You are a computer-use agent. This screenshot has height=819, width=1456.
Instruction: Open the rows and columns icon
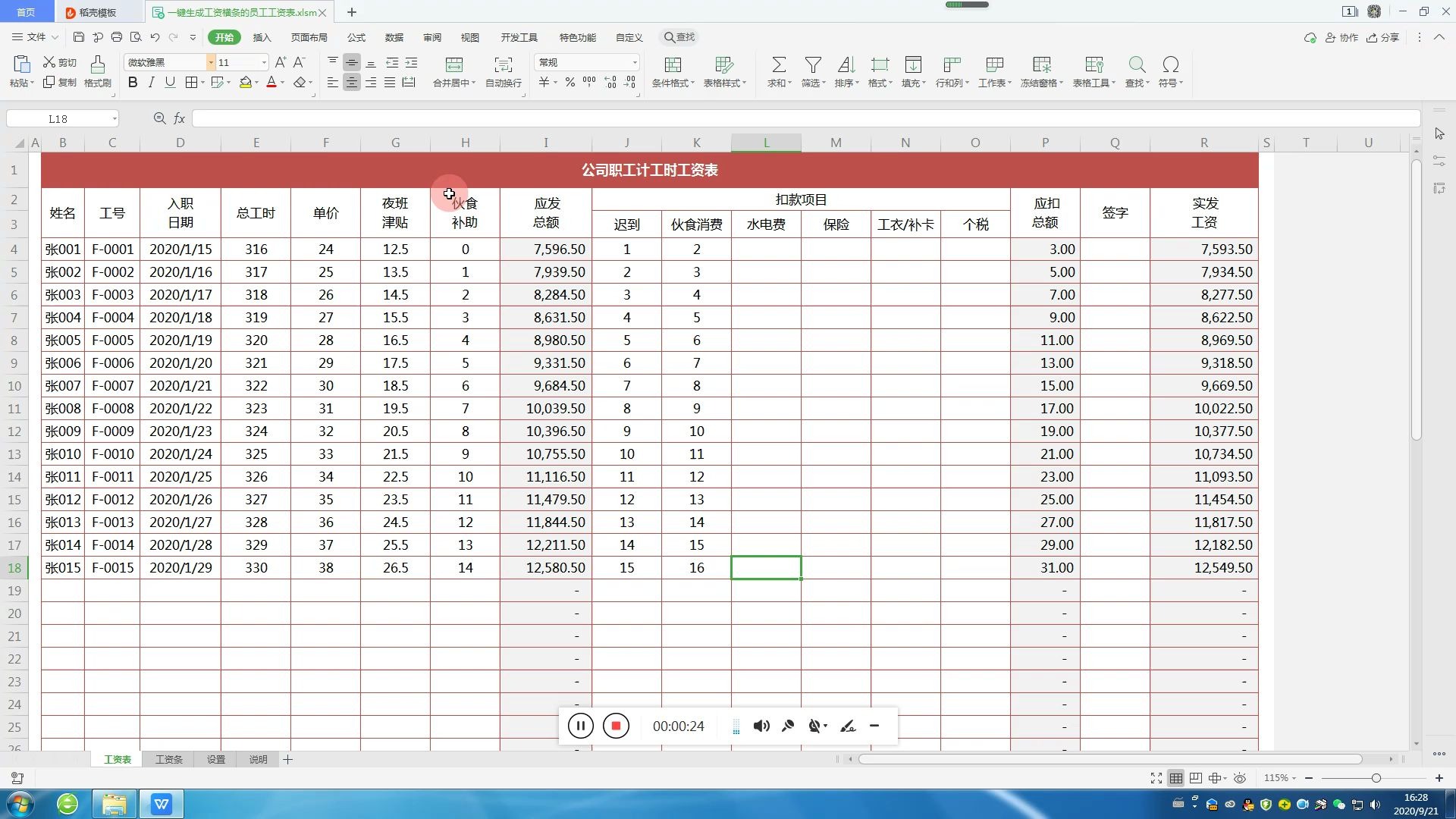coord(952,65)
